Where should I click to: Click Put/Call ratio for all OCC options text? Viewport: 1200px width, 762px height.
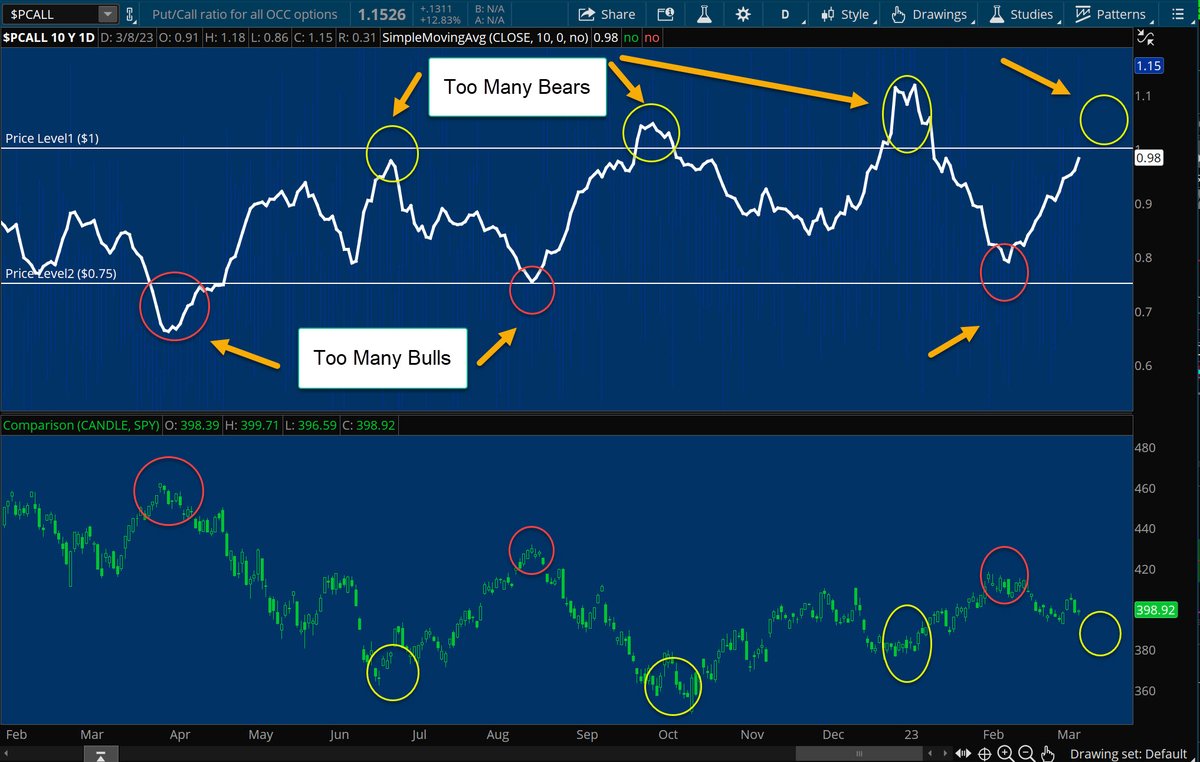[x=245, y=14]
